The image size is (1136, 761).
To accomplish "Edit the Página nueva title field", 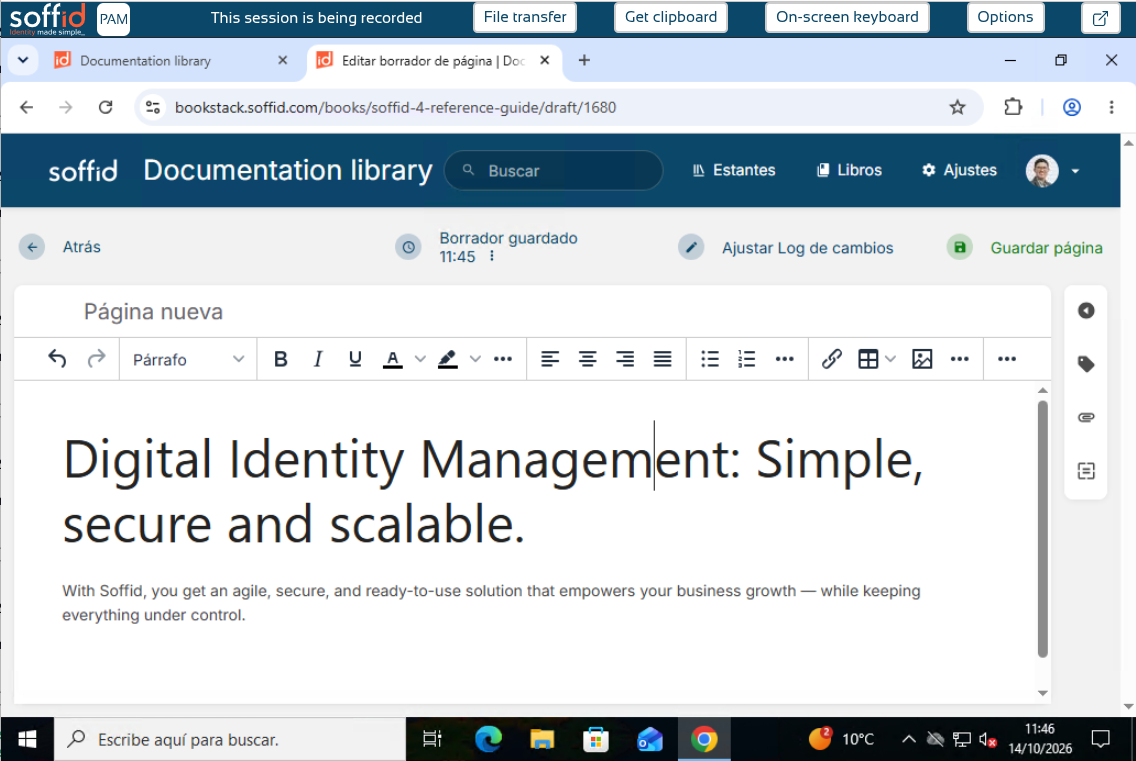I will pyautogui.click(x=532, y=312).
